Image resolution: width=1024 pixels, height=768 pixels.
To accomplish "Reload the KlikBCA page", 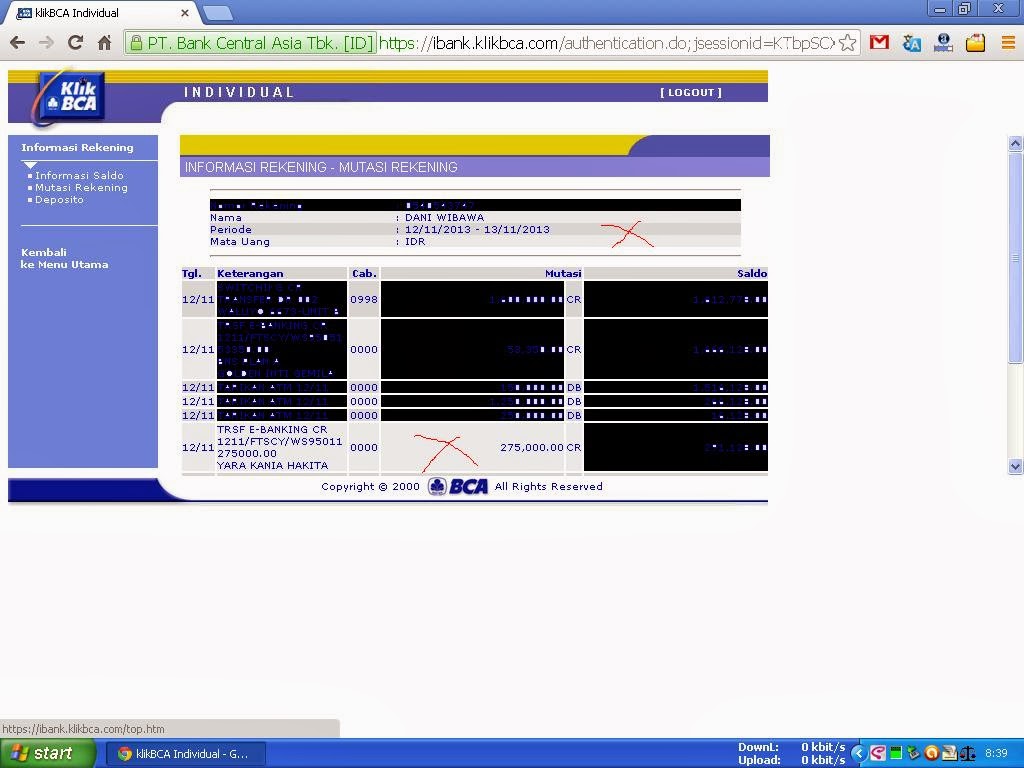I will (x=76, y=43).
